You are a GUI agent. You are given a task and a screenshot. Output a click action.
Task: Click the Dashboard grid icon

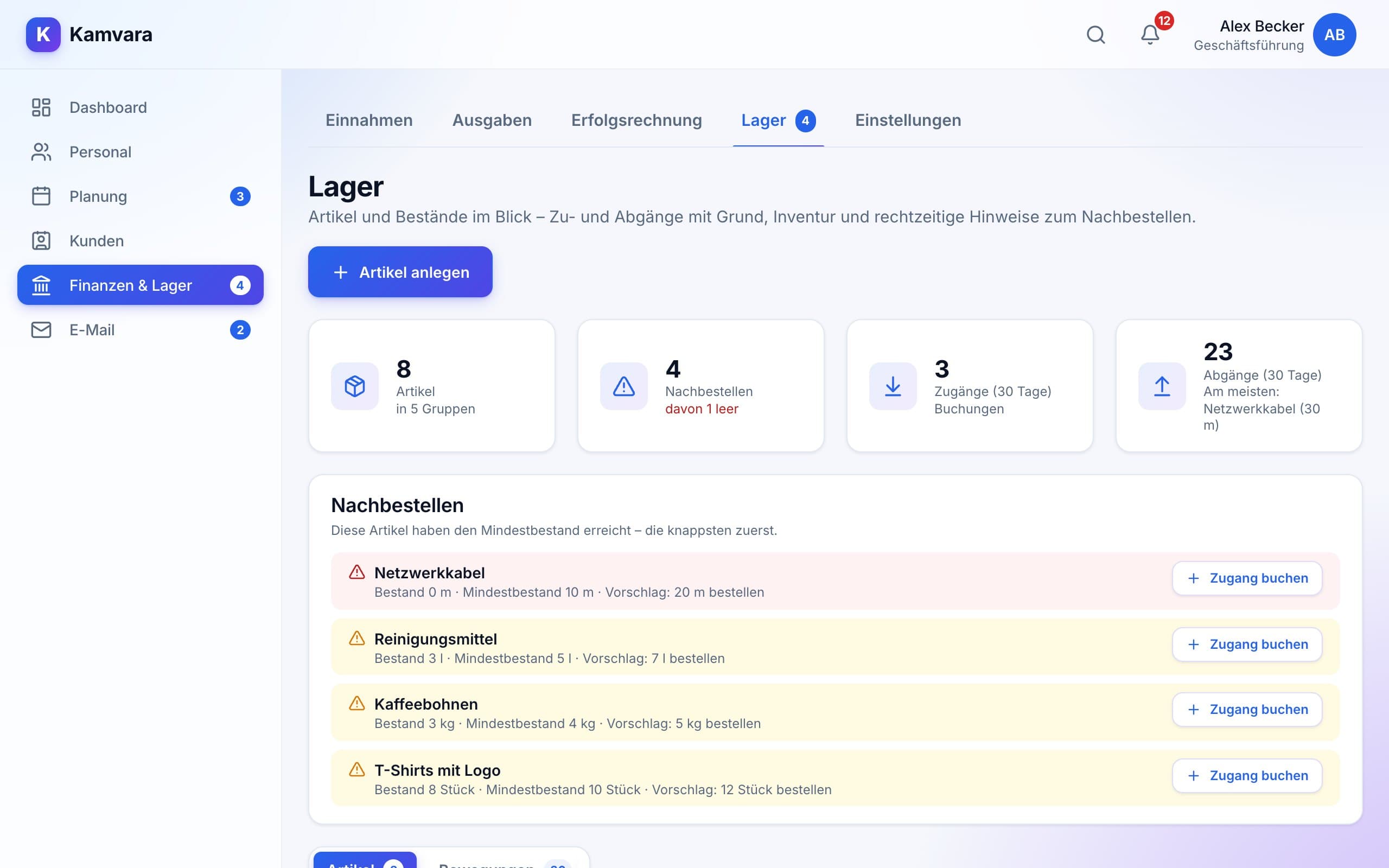[41, 107]
